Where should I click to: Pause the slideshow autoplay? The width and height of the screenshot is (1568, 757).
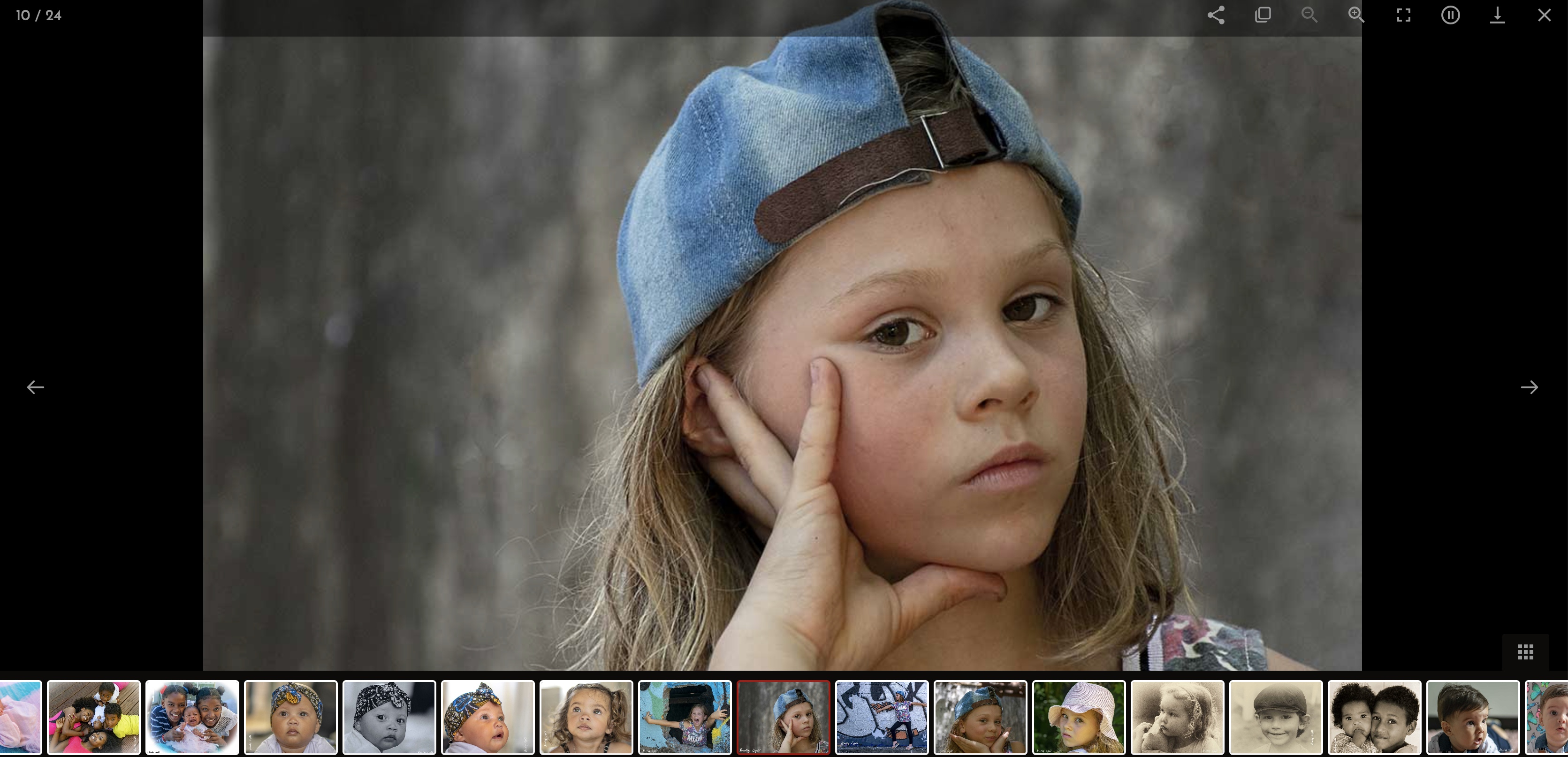pyautogui.click(x=1451, y=15)
